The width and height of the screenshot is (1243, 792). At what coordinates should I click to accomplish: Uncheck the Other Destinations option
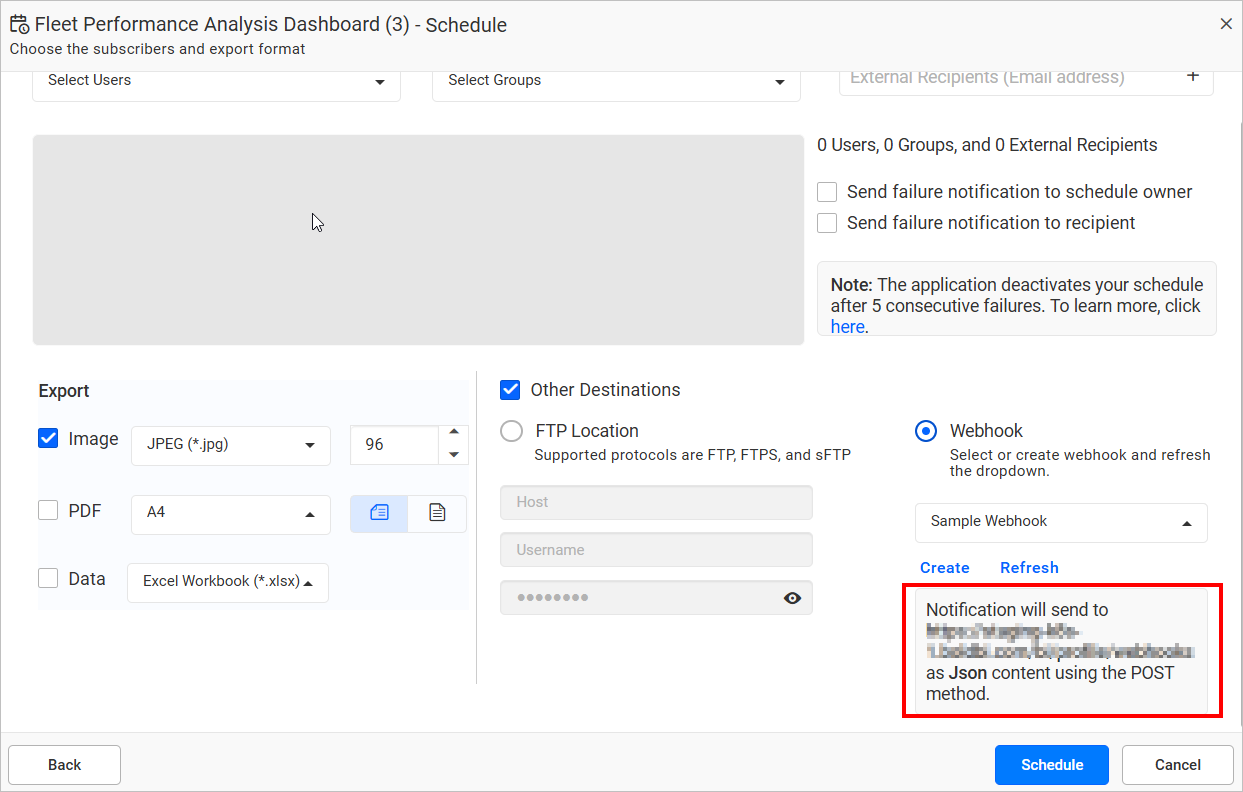510,390
